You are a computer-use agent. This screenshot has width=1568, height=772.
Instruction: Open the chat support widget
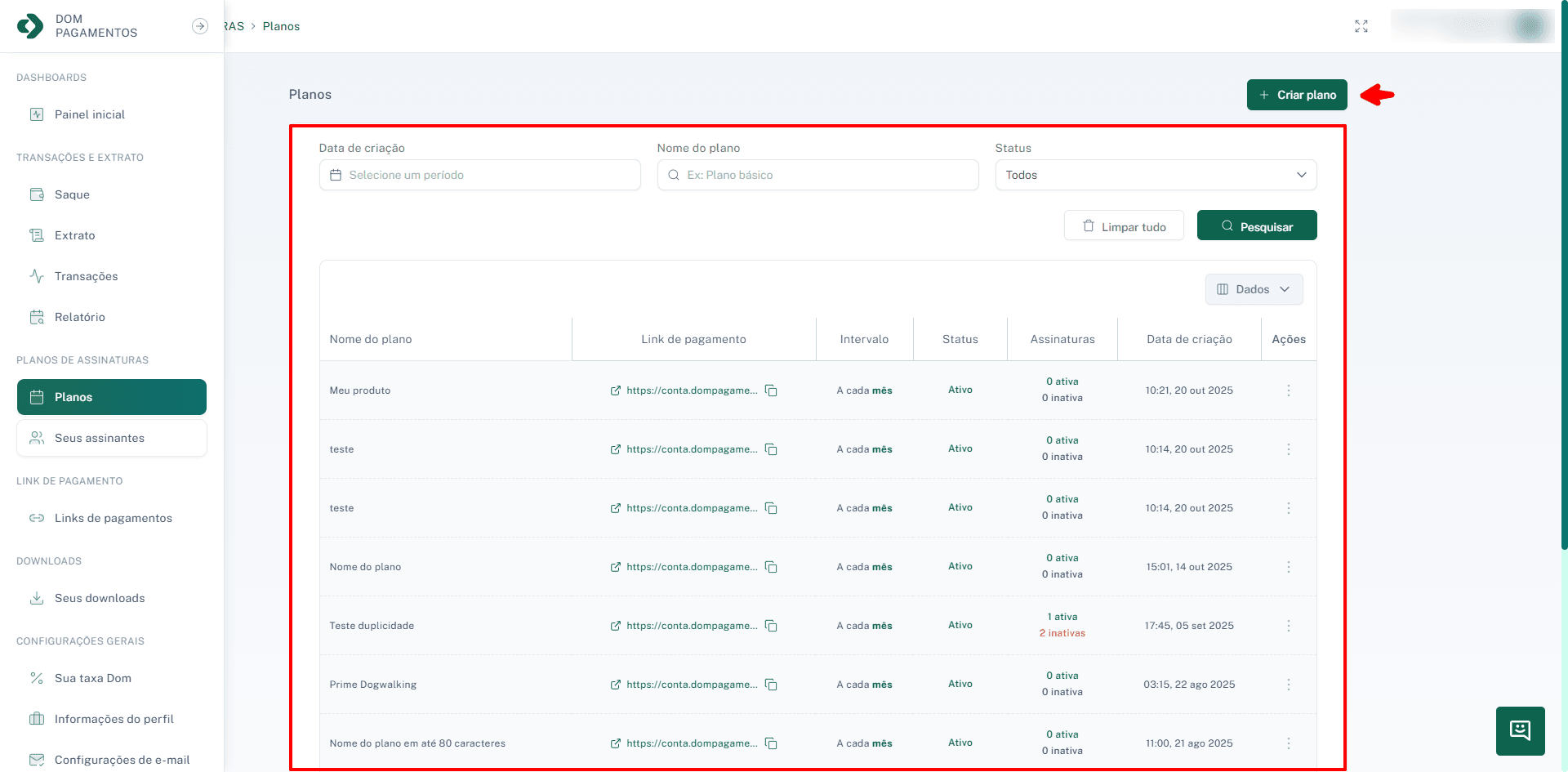(x=1520, y=730)
